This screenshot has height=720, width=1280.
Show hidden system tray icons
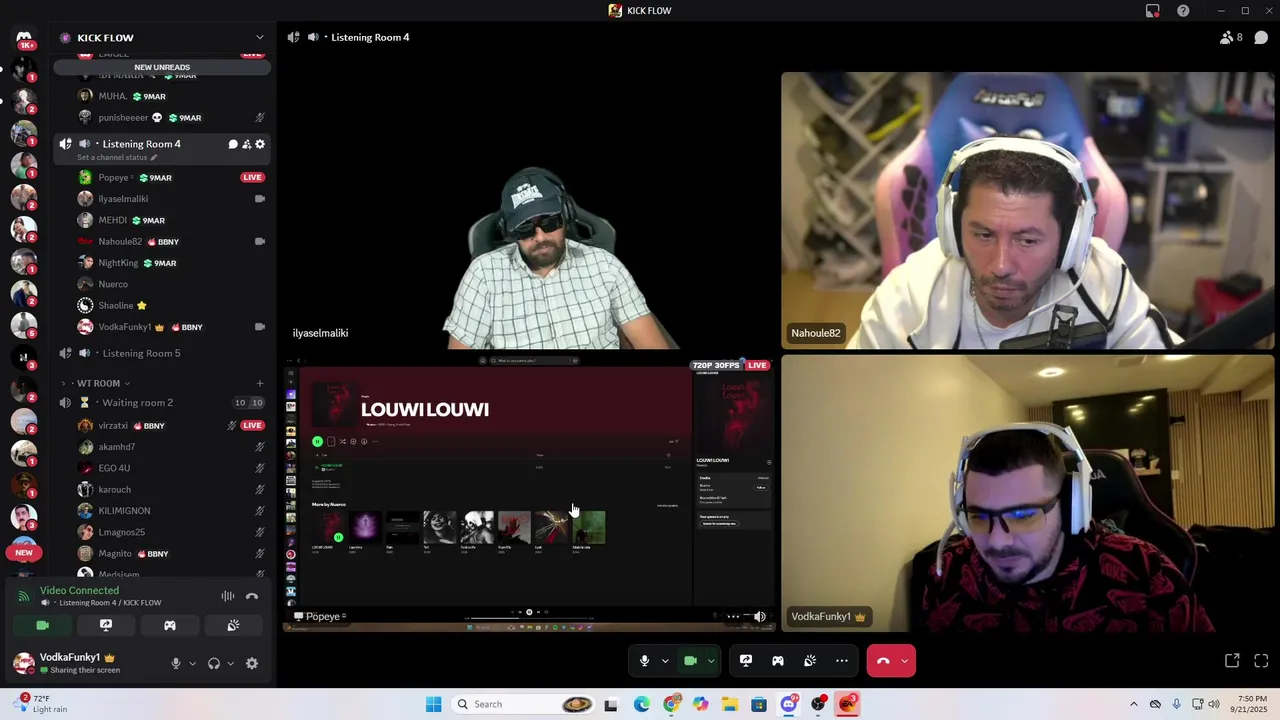pos(1133,704)
